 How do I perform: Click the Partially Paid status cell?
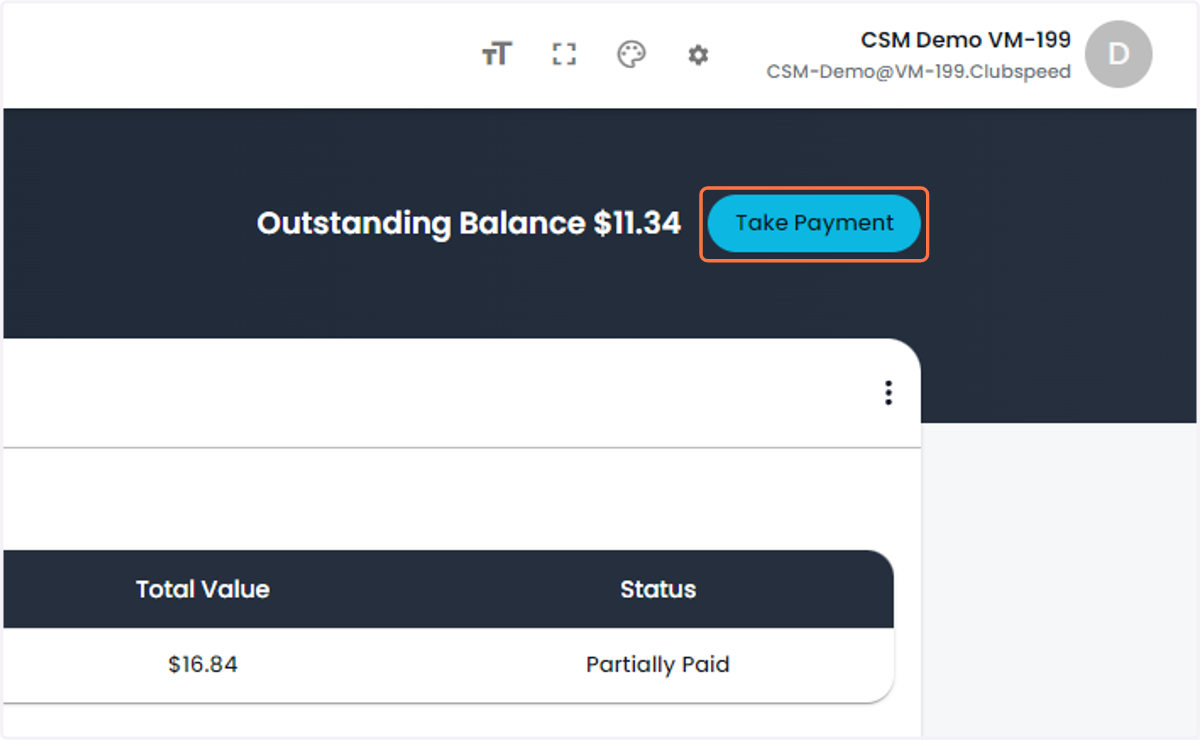(658, 664)
